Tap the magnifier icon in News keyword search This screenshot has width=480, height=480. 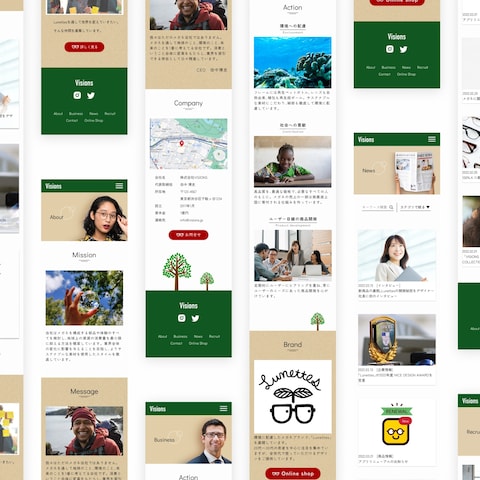391,207
